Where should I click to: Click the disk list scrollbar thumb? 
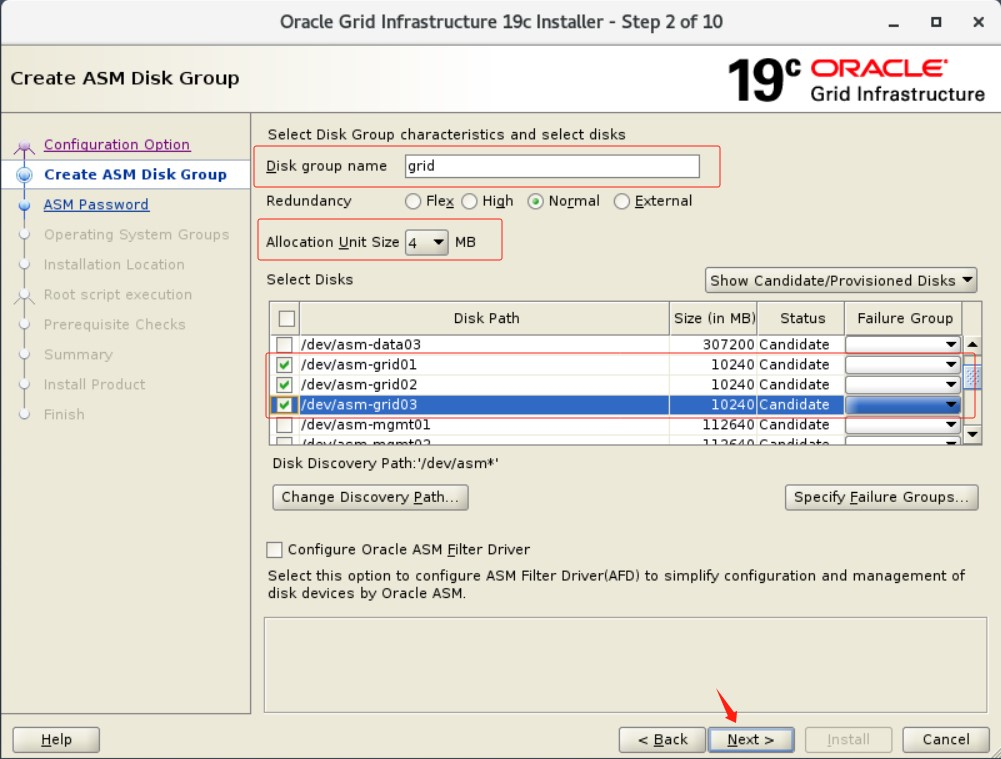pos(972,377)
